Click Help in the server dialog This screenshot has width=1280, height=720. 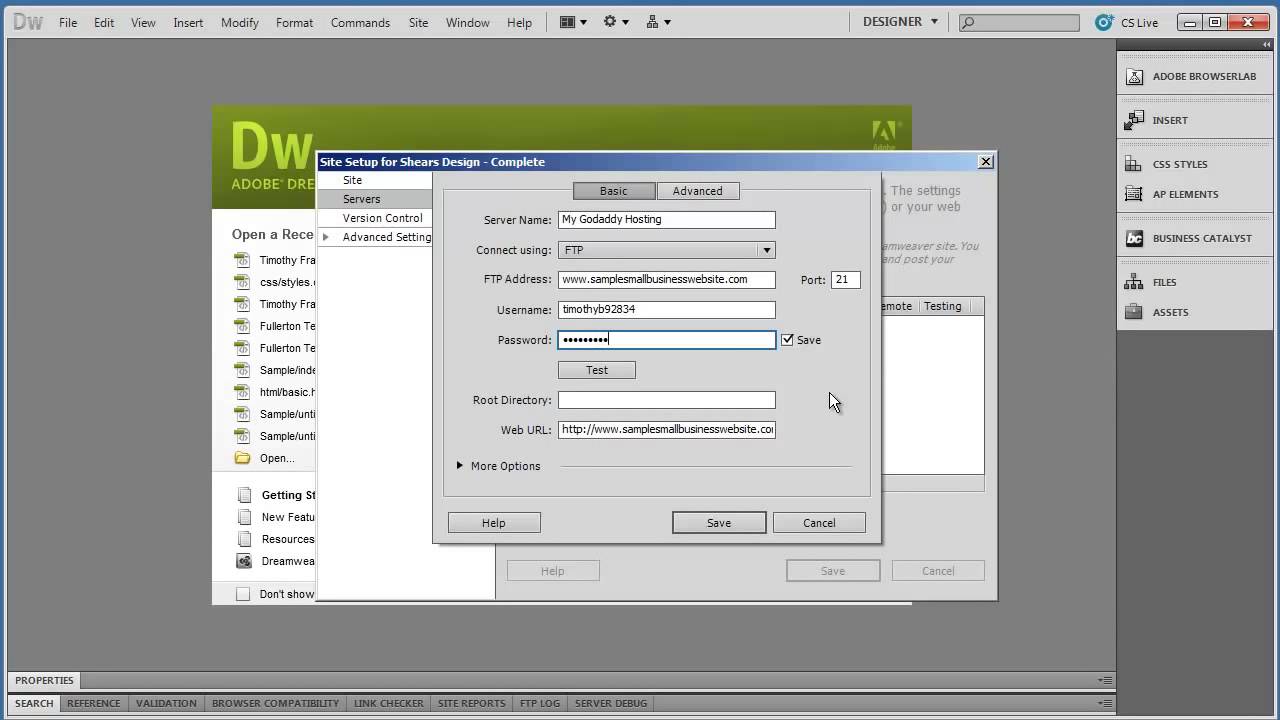pos(494,523)
